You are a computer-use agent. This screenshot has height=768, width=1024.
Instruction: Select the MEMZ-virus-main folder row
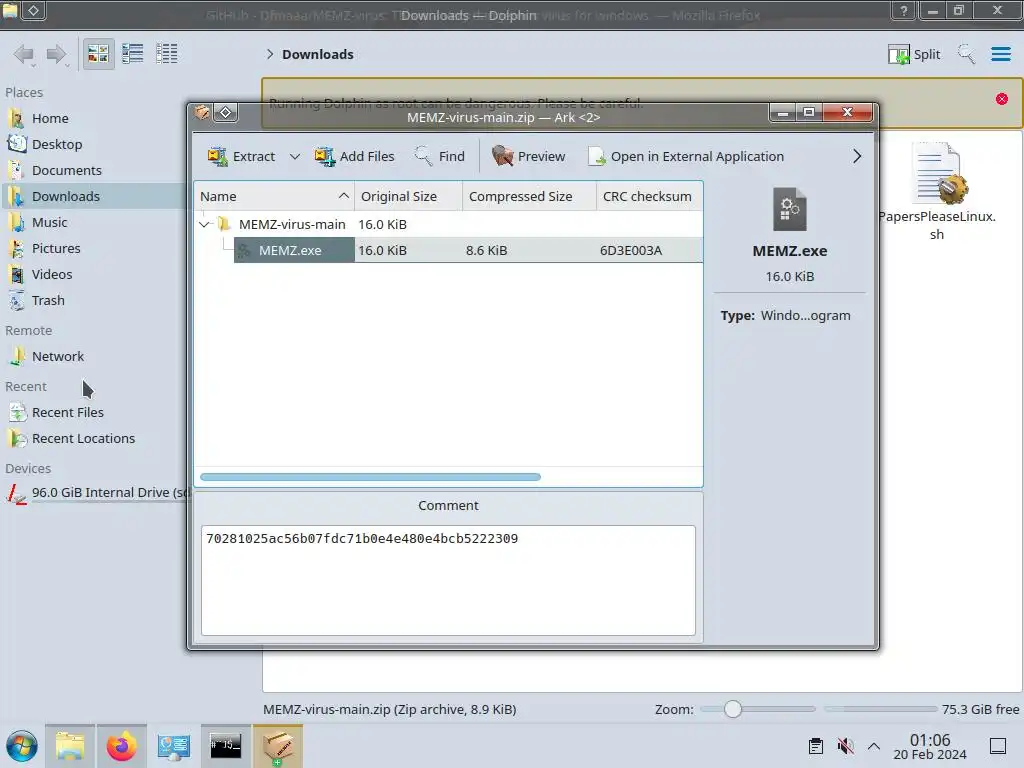(448, 225)
